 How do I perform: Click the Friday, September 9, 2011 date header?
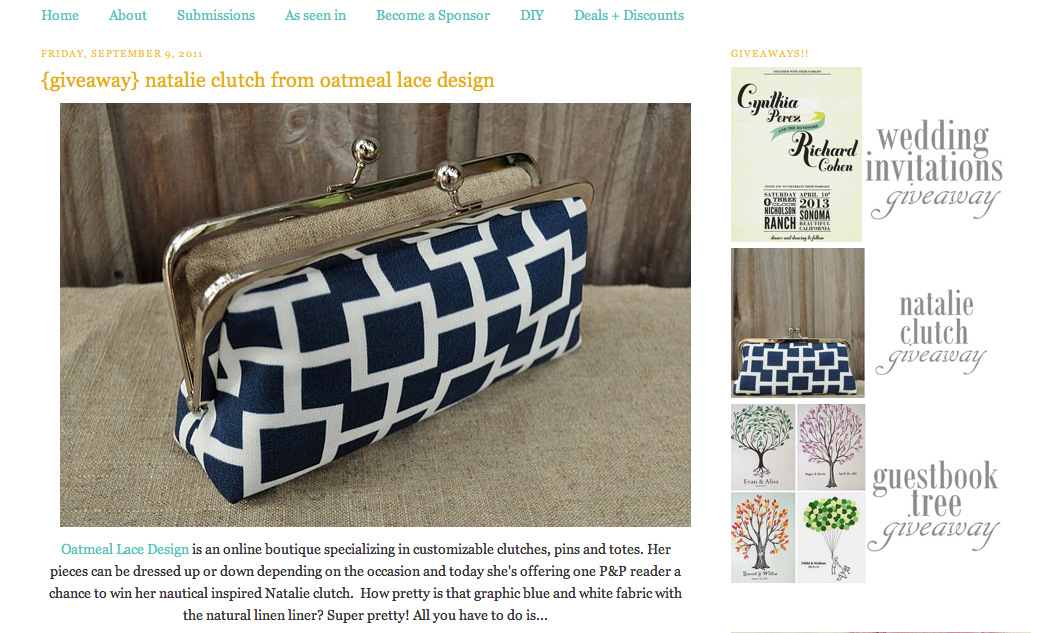click(122, 54)
